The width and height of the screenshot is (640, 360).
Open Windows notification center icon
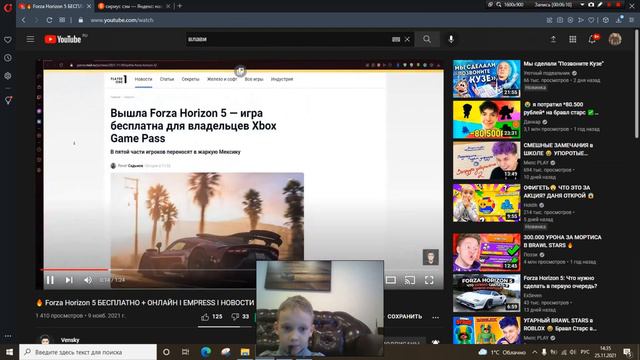627,352
